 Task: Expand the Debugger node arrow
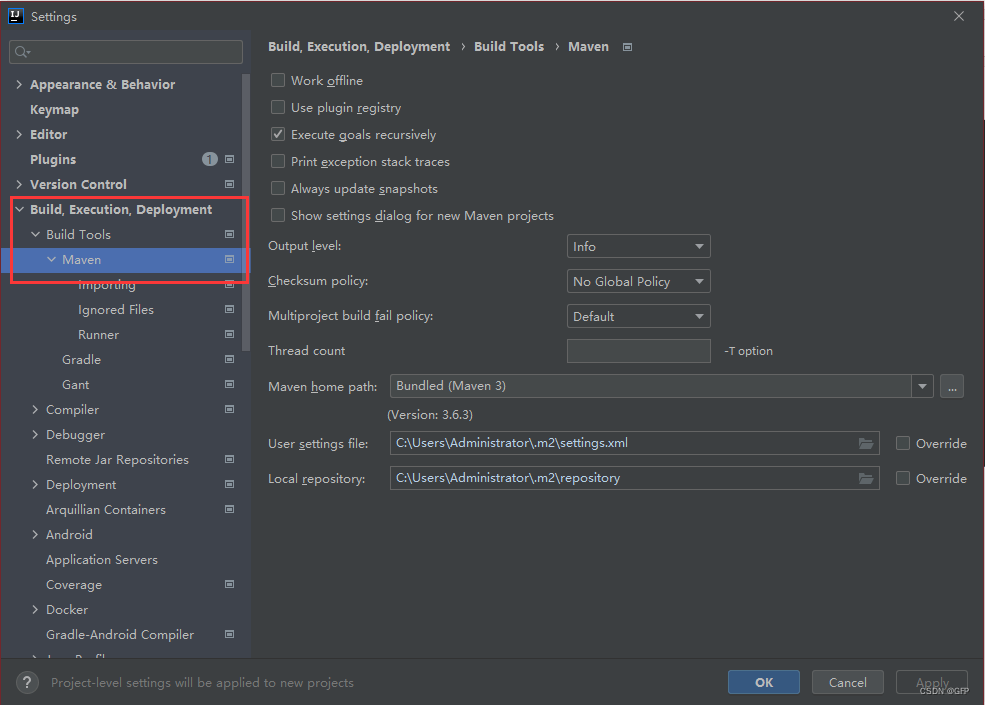(x=35, y=435)
